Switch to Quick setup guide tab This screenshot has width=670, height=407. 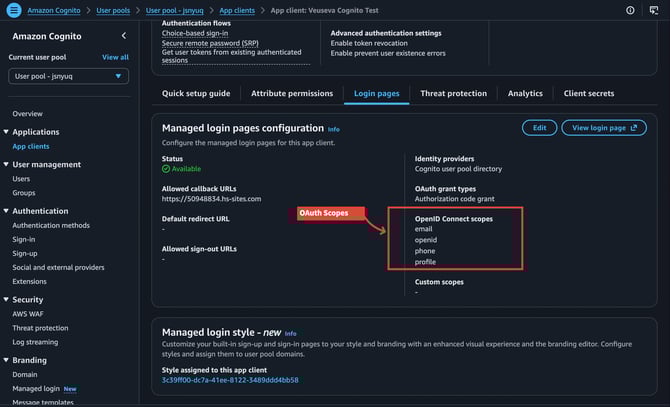click(x=196, y=94)
